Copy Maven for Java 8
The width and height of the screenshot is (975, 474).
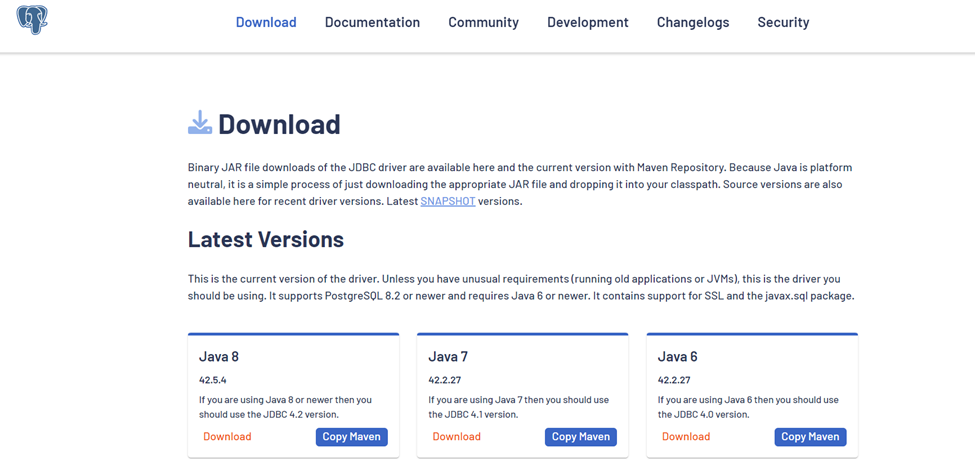[x=351, y=437]
